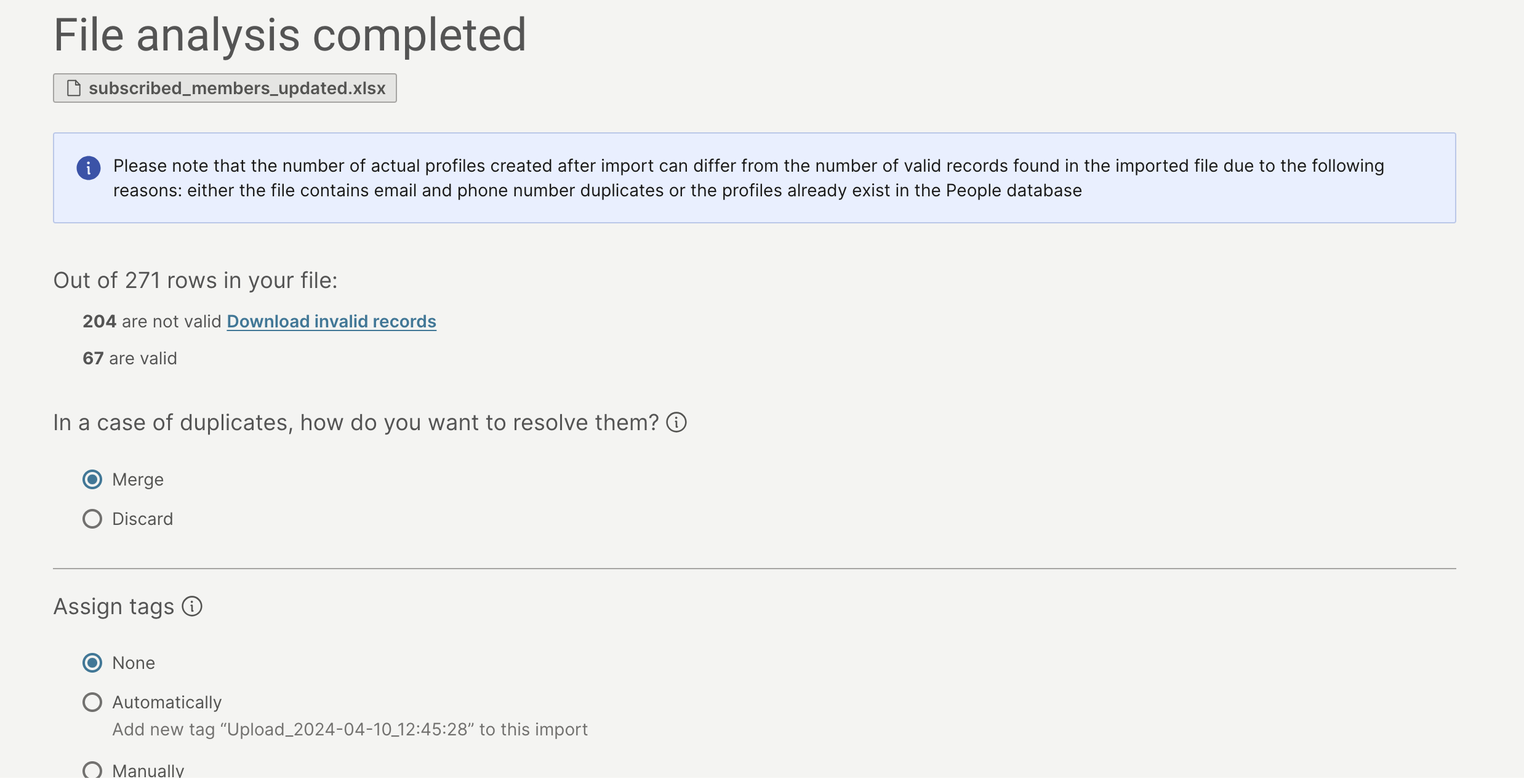
Task: Click the info icon next to Assign tags
Action: click(x=192, y=607)
